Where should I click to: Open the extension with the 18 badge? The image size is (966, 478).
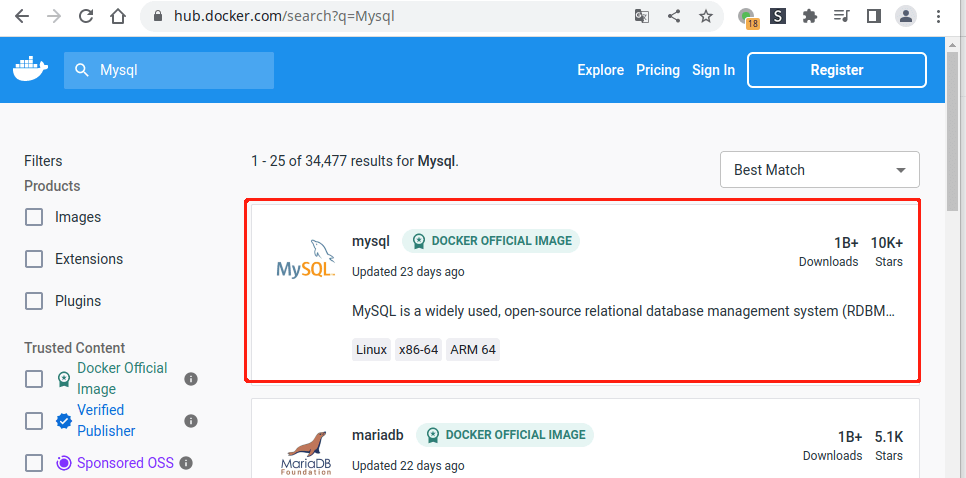click(749, 18)
